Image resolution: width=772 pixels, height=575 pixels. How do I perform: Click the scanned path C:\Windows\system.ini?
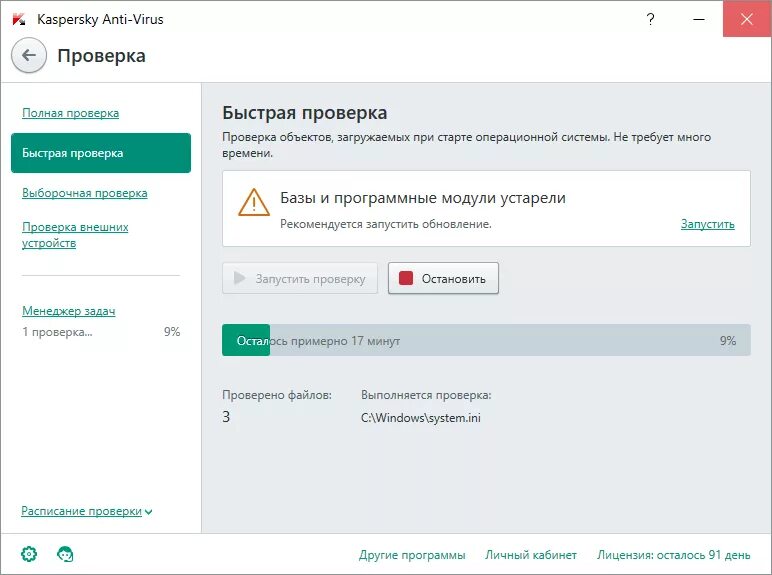pos(421,417)
